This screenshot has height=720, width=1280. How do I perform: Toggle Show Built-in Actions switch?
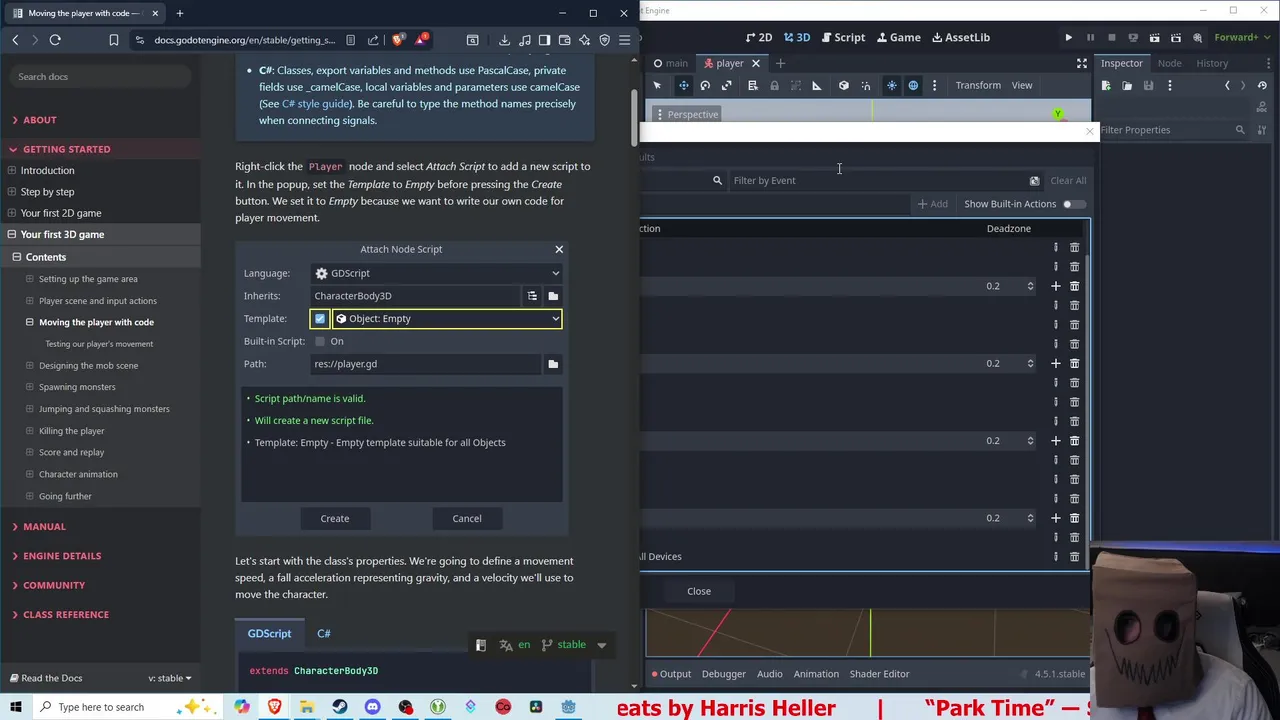[1072, 204]
